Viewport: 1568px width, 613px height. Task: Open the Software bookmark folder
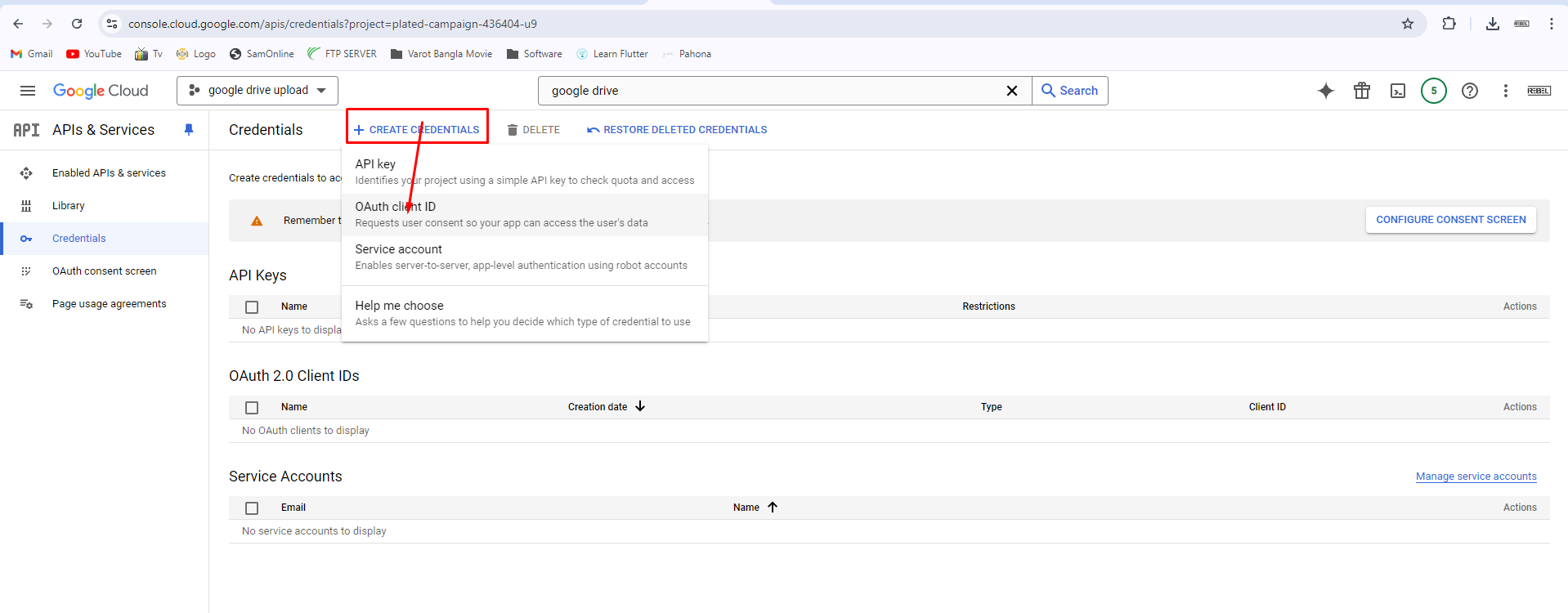point(535,54)
